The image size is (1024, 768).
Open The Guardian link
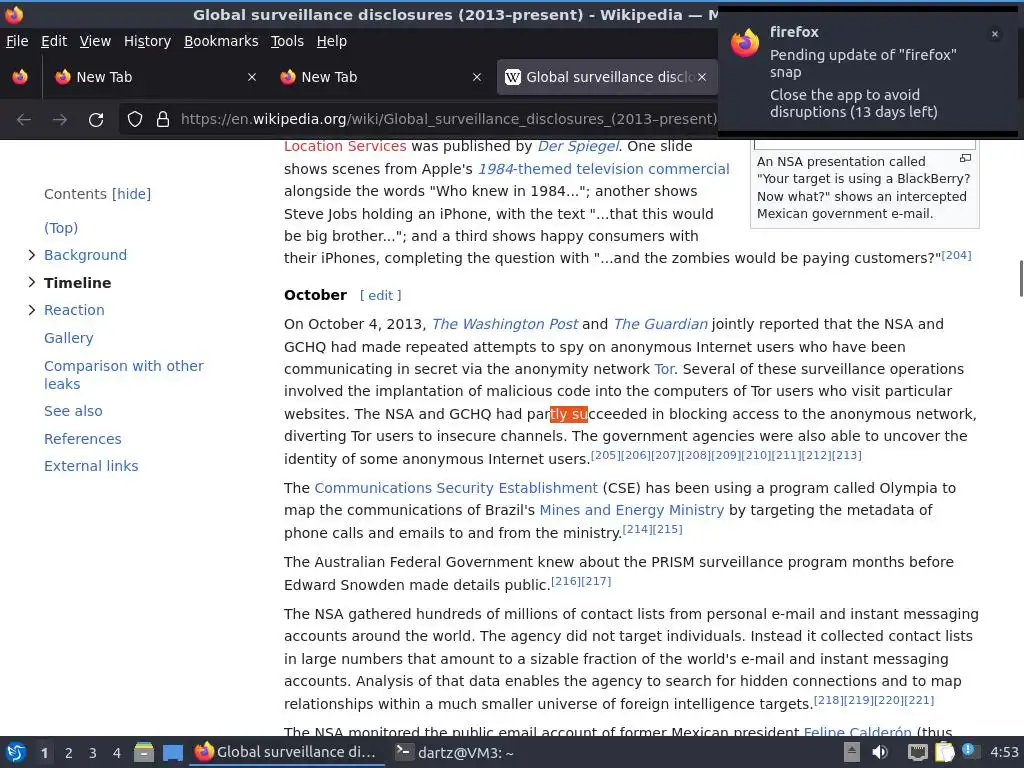(660, 325)
